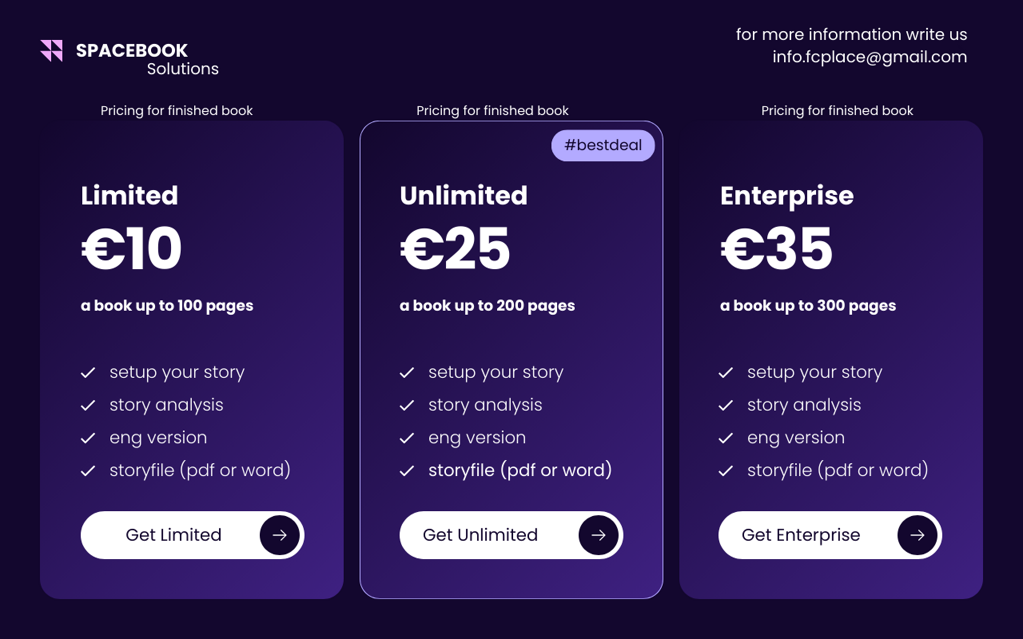Click the checkmark beside storyfile in Limited
The width and height of the screenshot is (1023, 639).
tap(87, 470)
